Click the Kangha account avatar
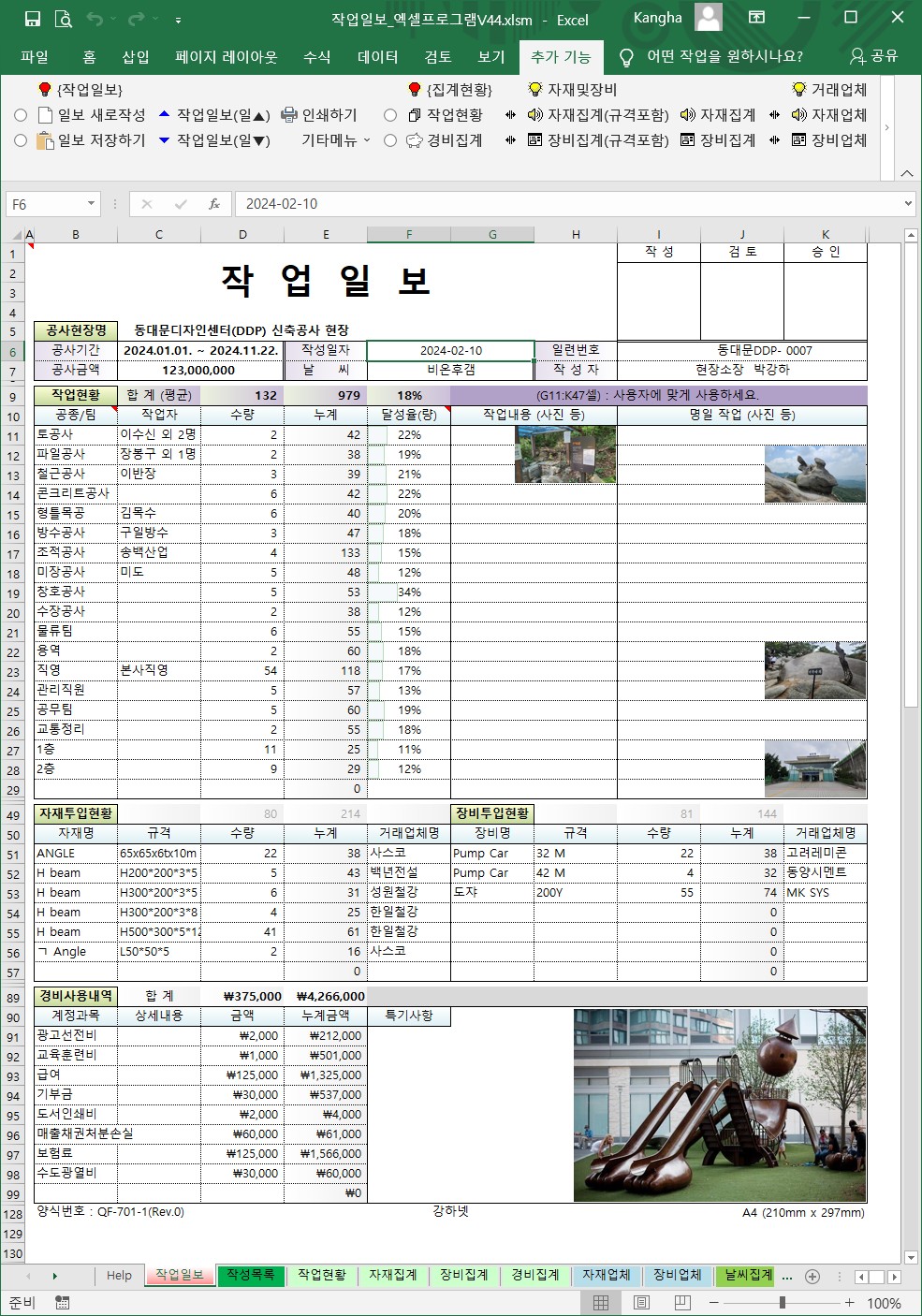This screenshot has height=1316, width=922. pyautogui.click(x=709, y=18)
